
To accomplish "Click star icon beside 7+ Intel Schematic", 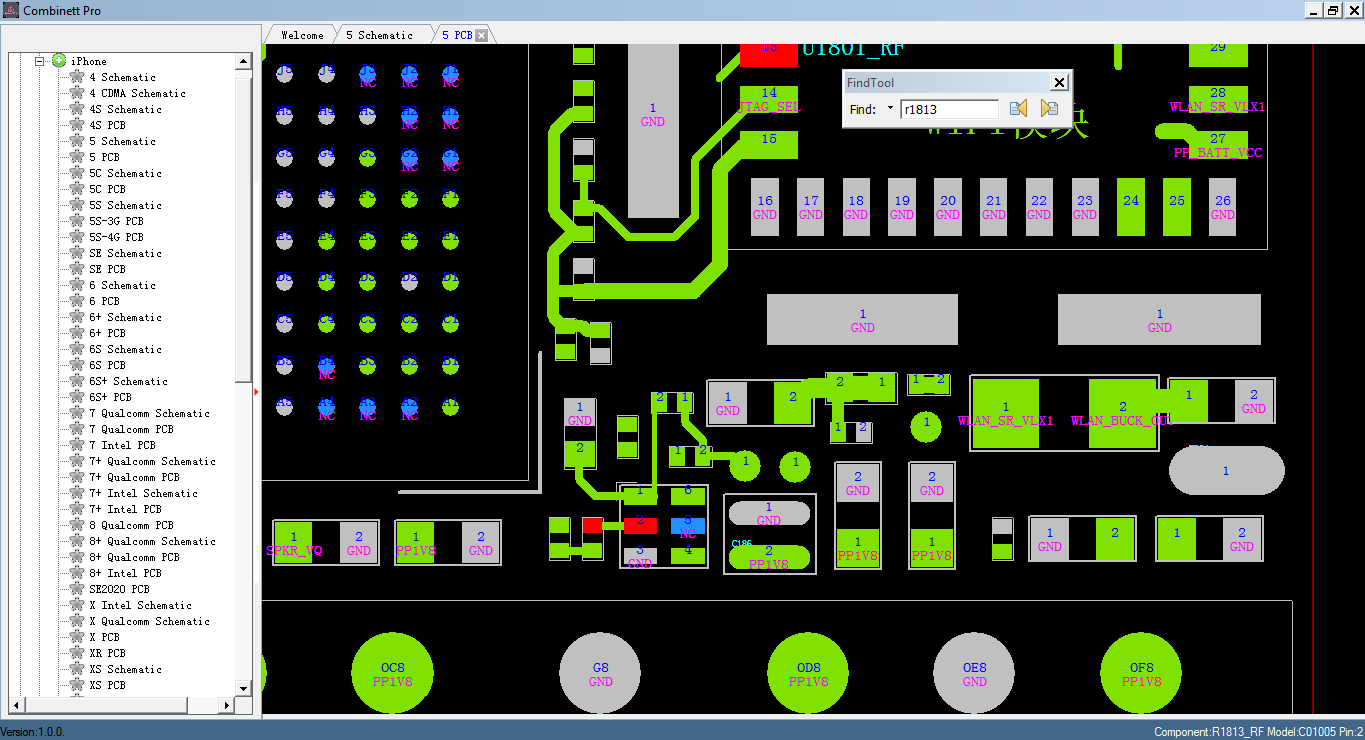I will [77, 493].
